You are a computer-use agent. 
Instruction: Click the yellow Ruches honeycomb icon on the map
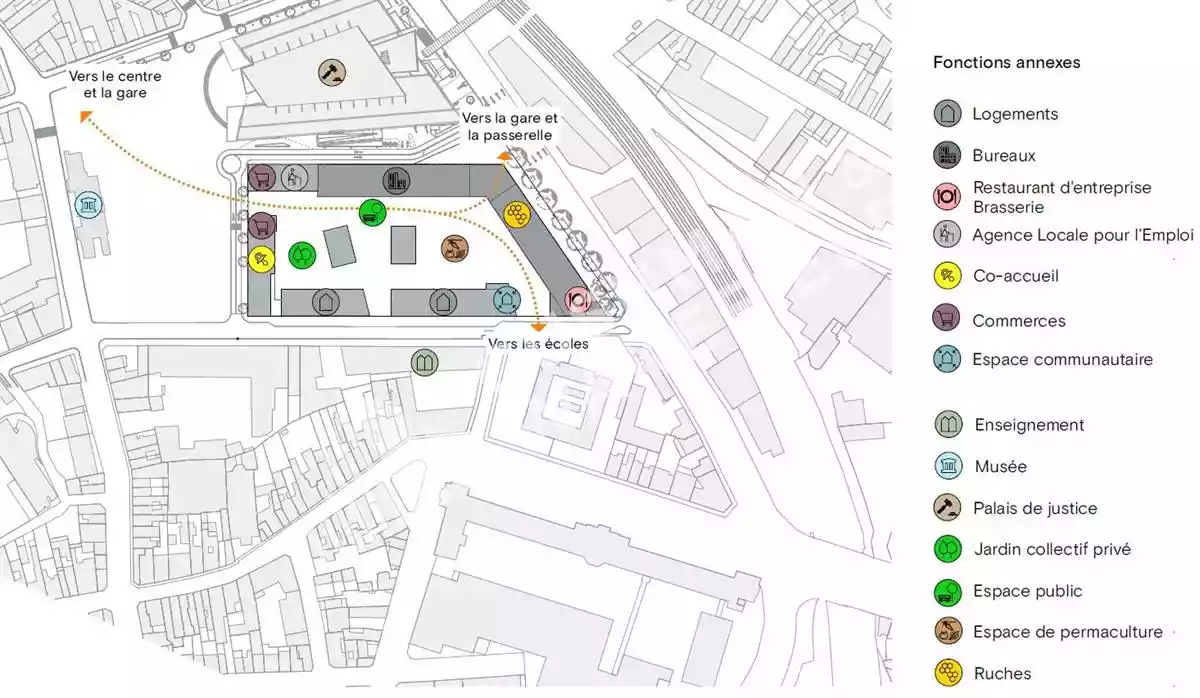[x=516, y=213]
